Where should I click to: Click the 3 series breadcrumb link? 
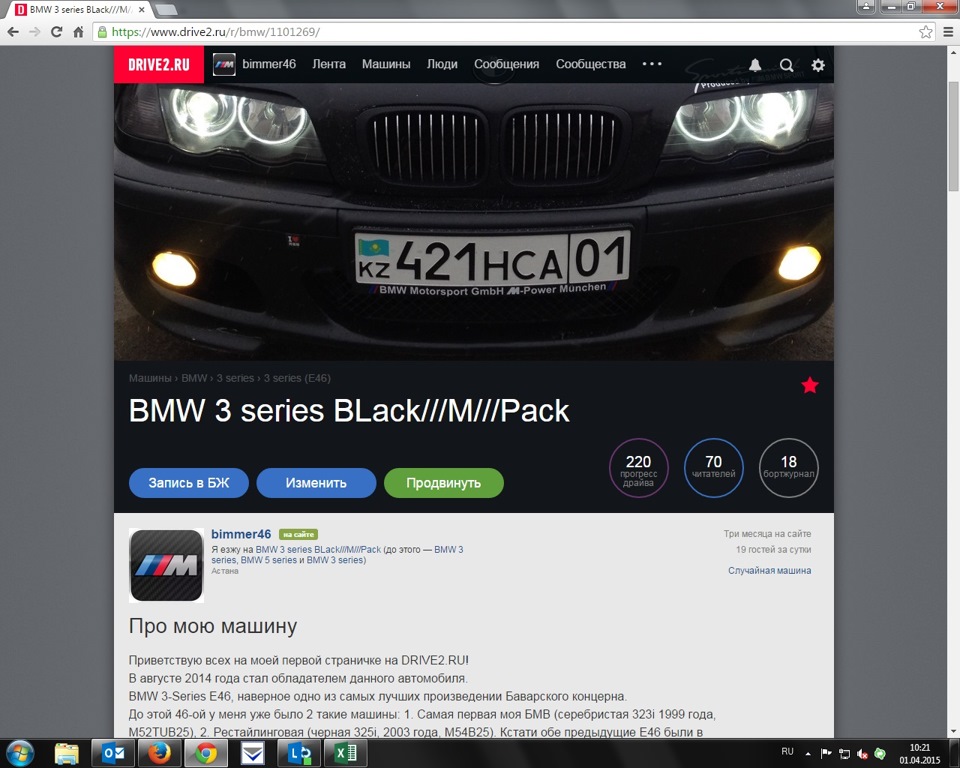coord(235,378)
